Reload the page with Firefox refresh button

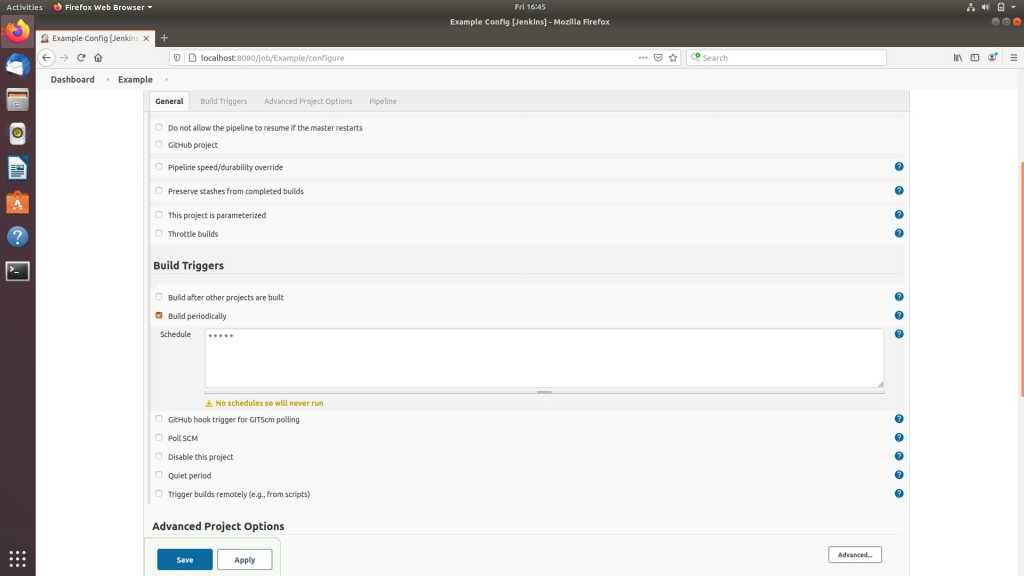coord(81,58)
